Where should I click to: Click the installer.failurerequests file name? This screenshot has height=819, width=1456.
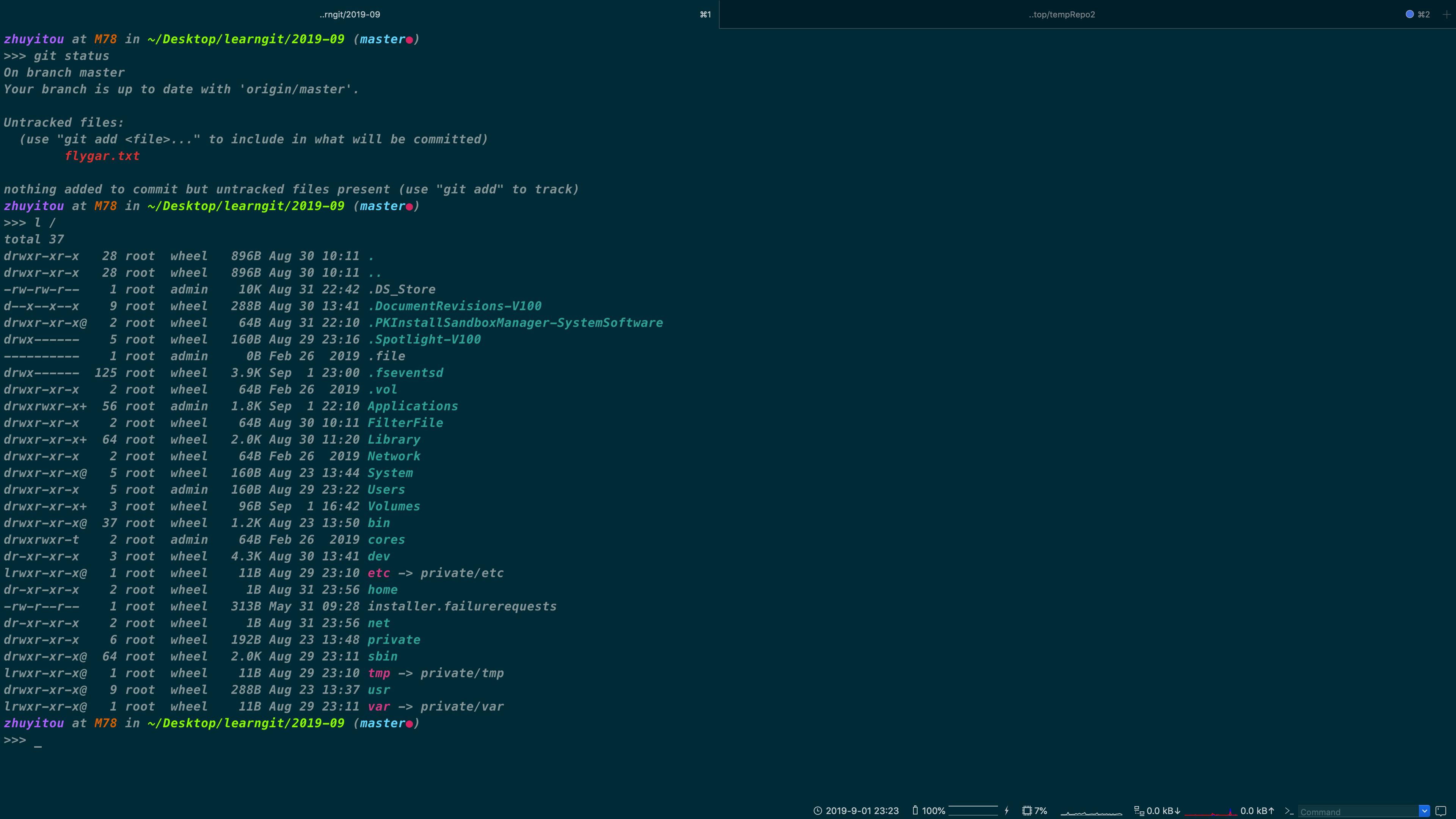[x=462, y=607]
